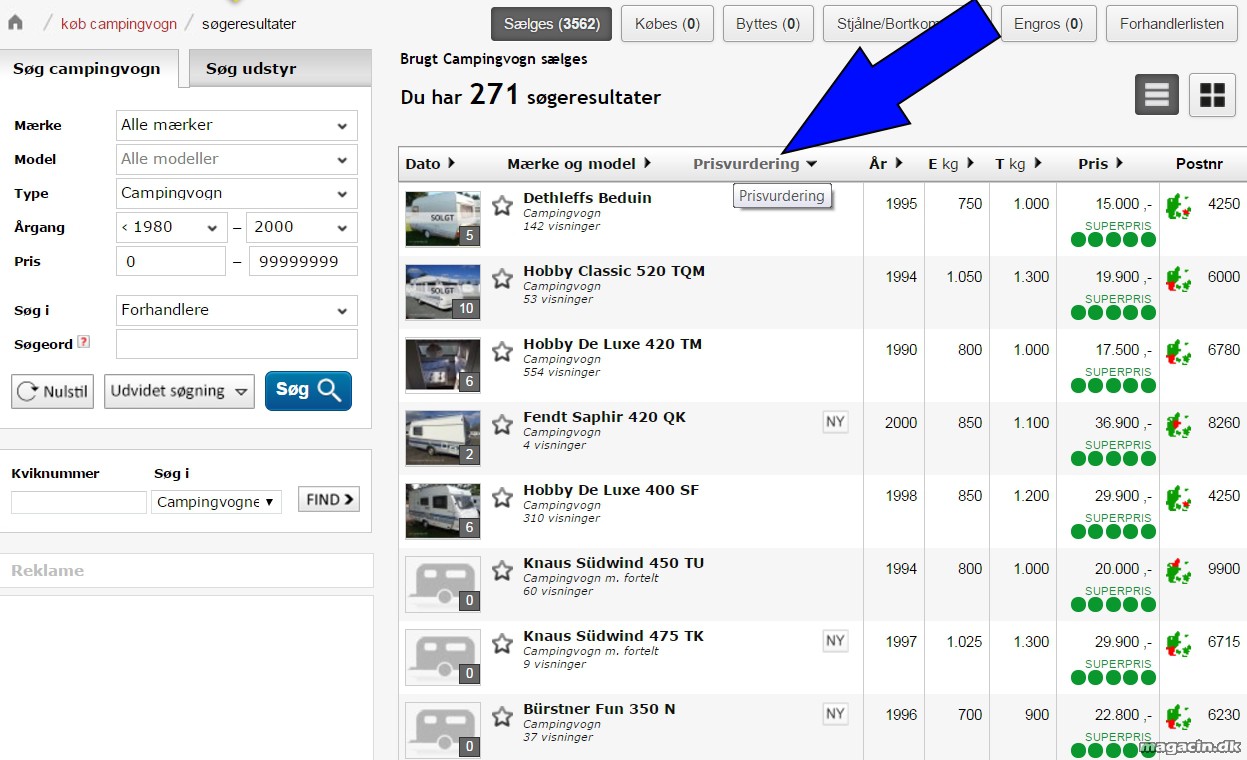1247x760 pixels.
Task: Star the Hobby Classic 520 TQM listing
Action: pos(502,278)
